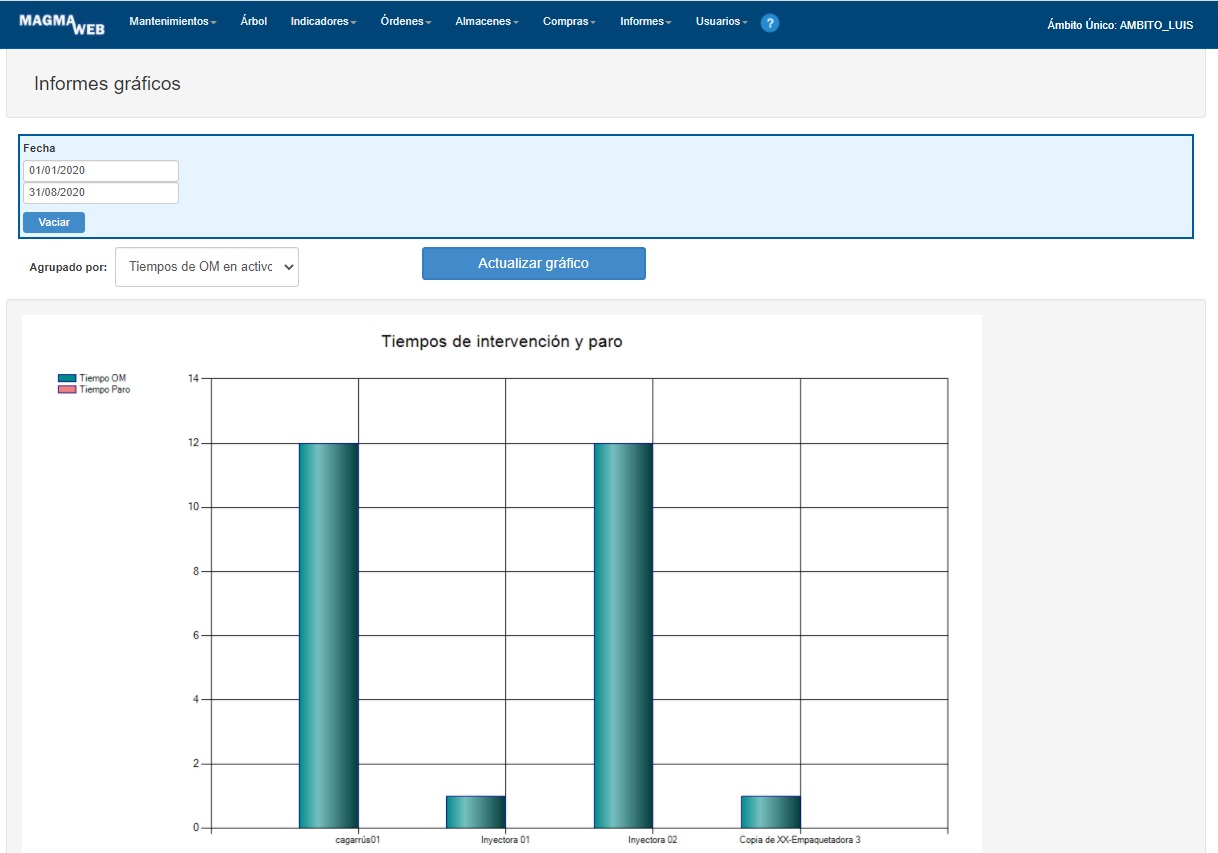Screen dimensions: 1218x853
Task: Click the Copia de XX-Empaquetadora 3 bar
Action: point(770,812)
